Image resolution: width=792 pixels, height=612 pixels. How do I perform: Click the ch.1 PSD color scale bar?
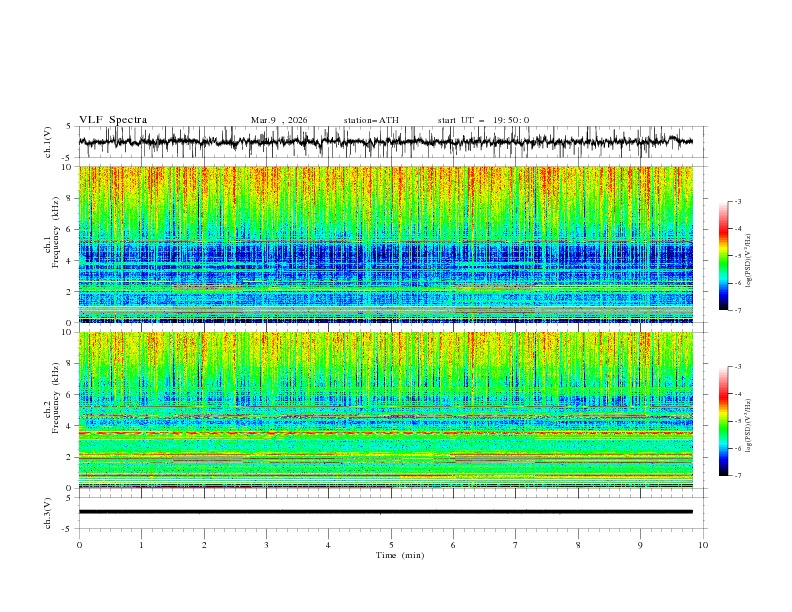[723, 256]
